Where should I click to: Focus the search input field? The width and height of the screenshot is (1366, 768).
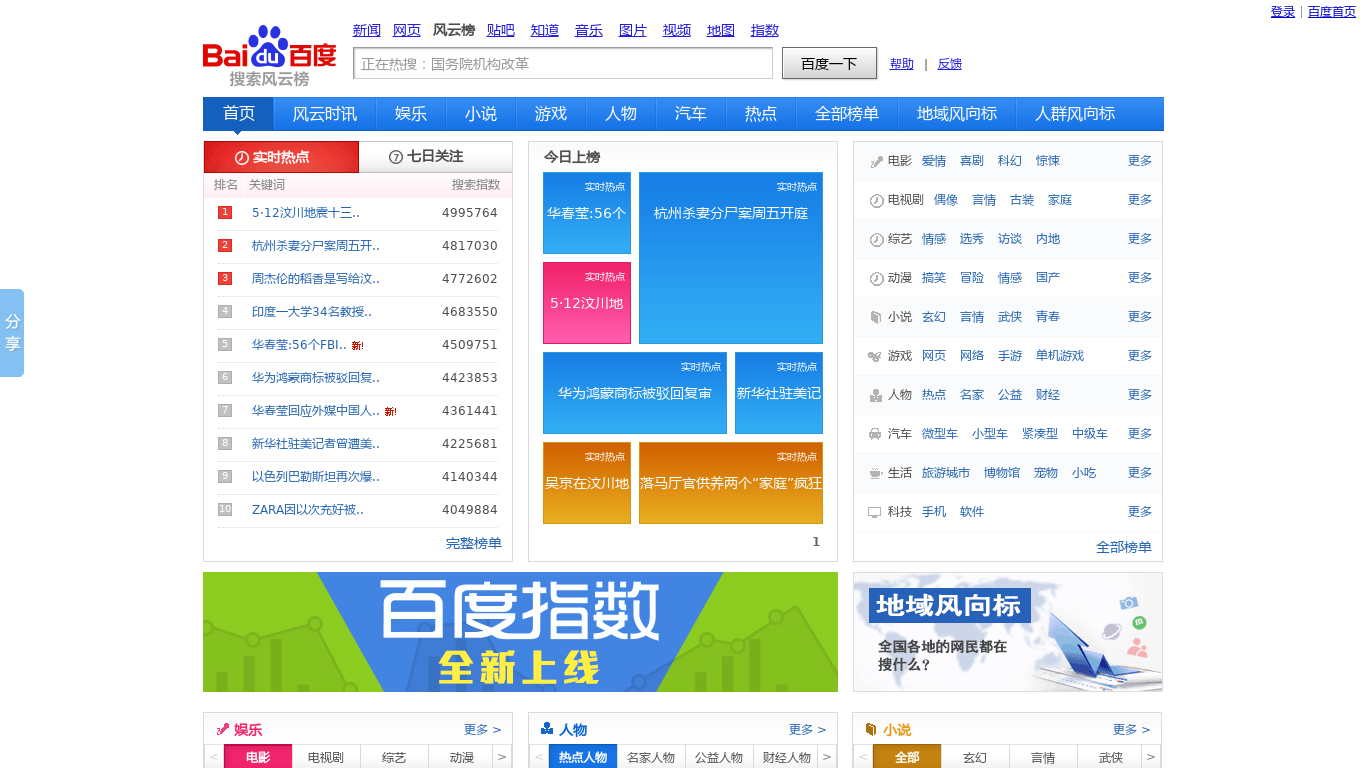(x=563, y=63)
